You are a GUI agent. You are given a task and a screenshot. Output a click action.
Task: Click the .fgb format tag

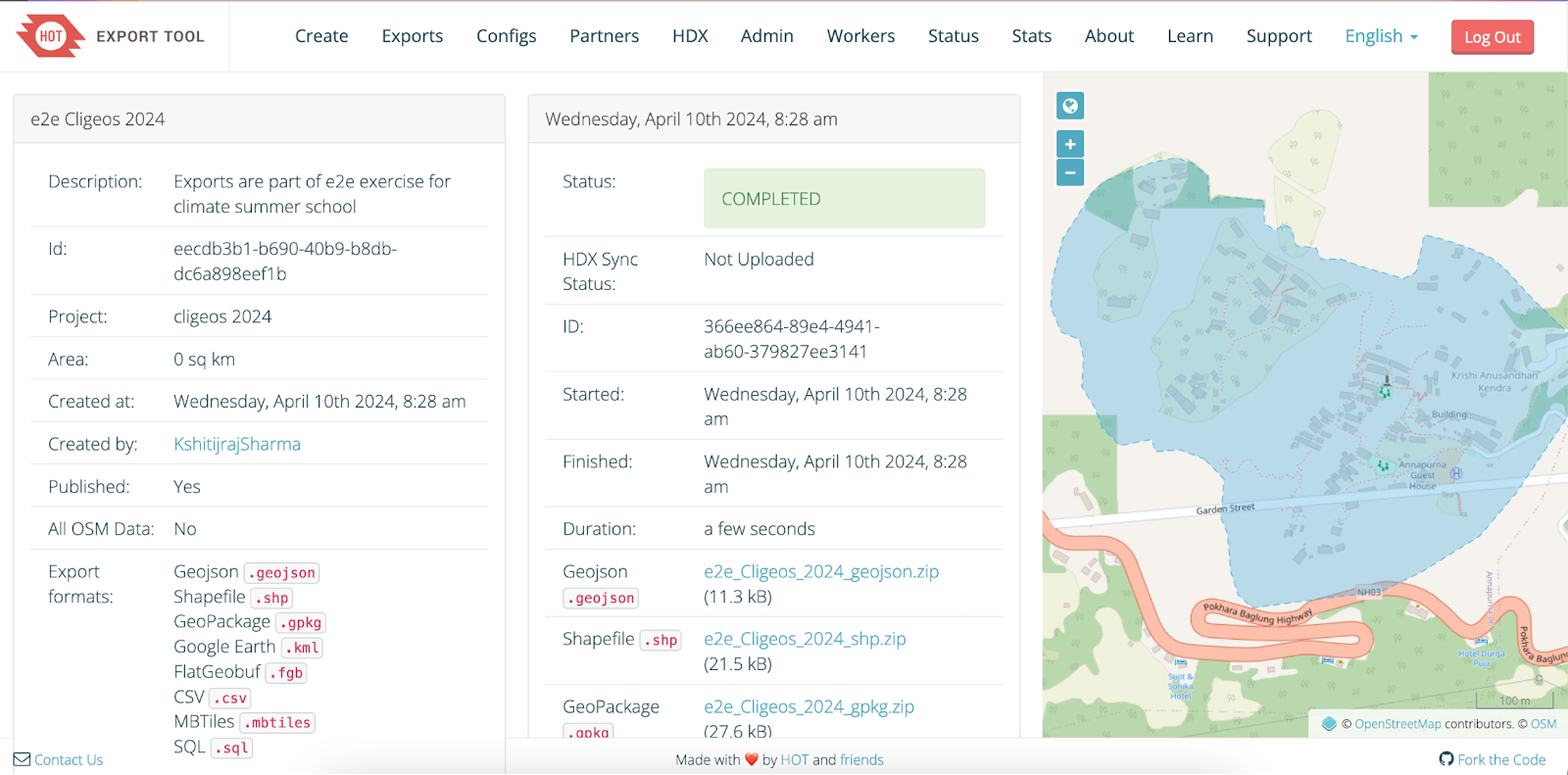click(x=287, y=673)
